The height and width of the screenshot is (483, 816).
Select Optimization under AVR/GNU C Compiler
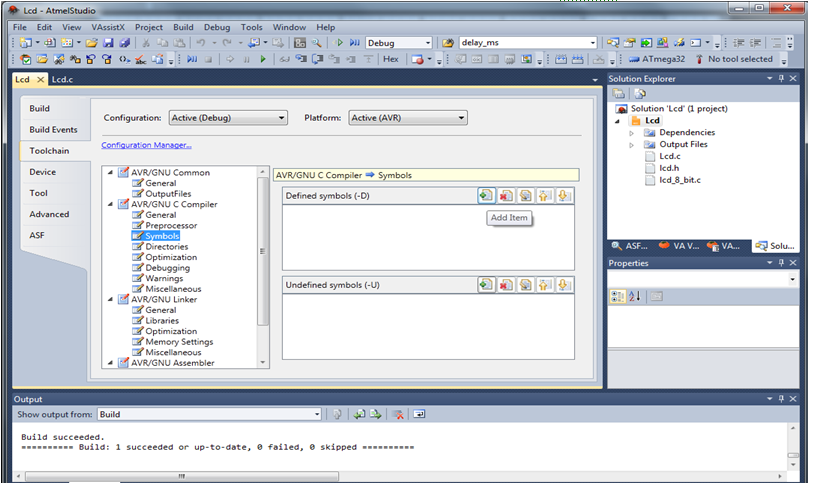click(x=171, y=257)
